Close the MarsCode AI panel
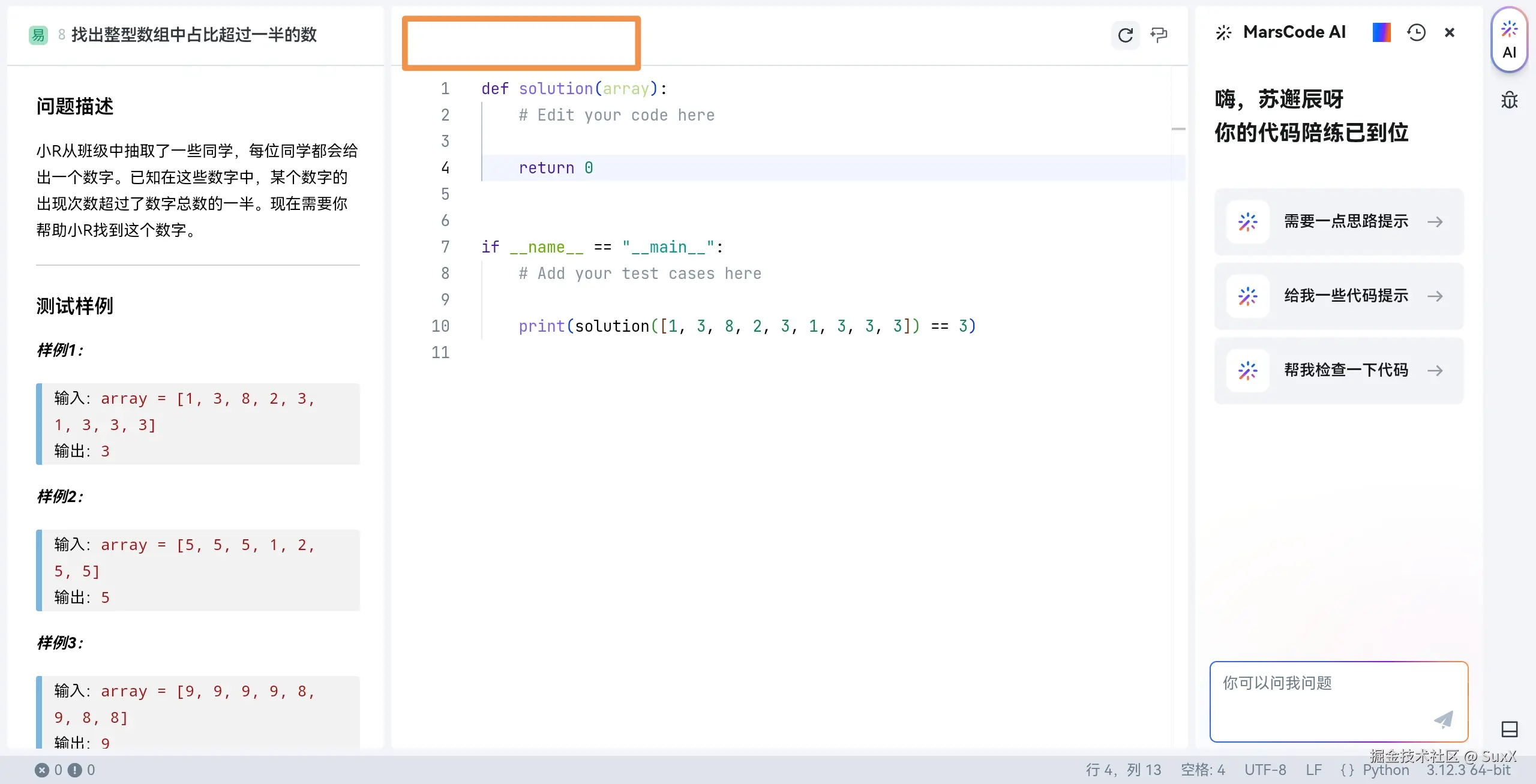Viewport: 1536px width, 784px height. (x=1450, y=32)
